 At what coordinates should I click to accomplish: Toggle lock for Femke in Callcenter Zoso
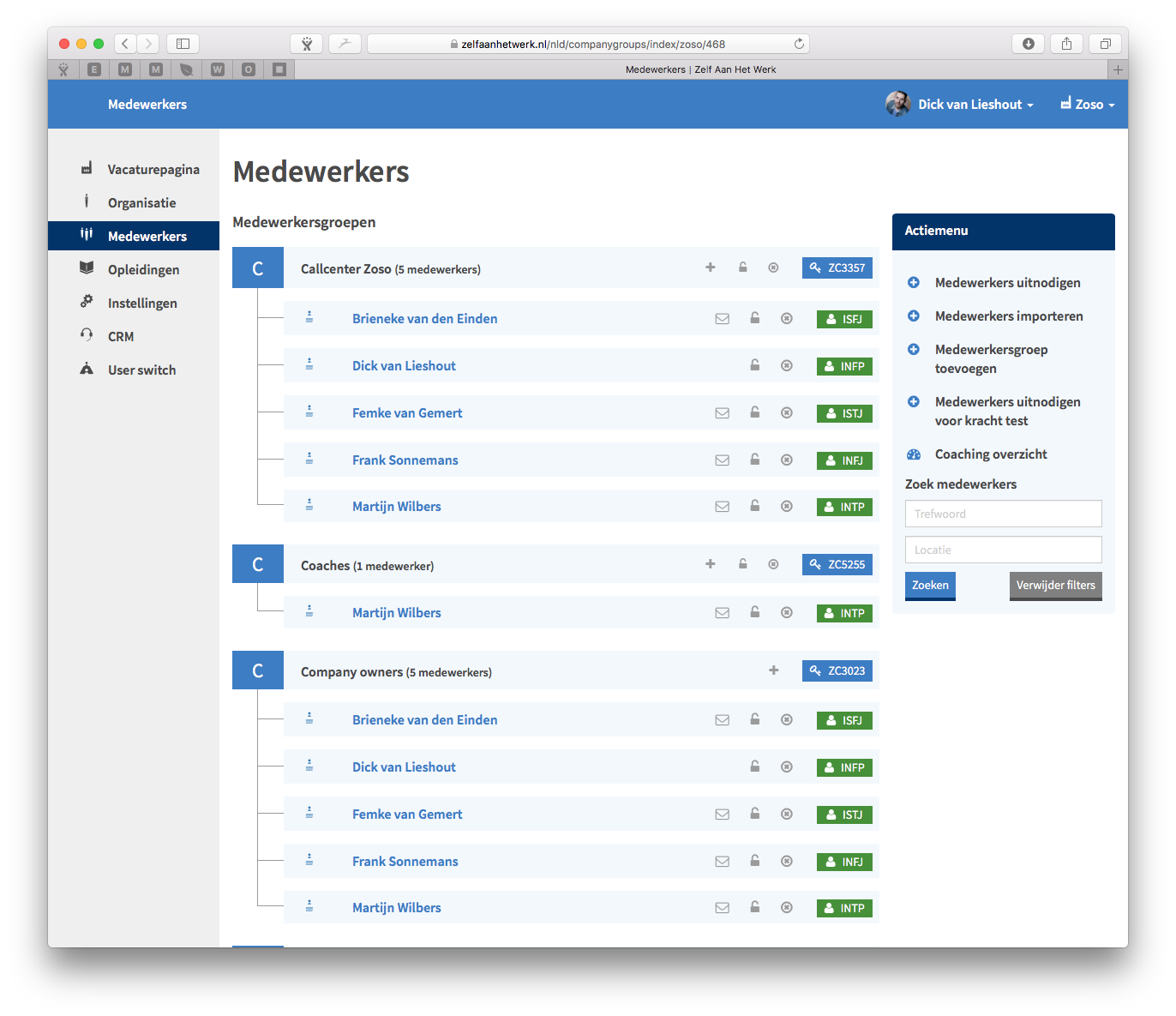[755, 412]
